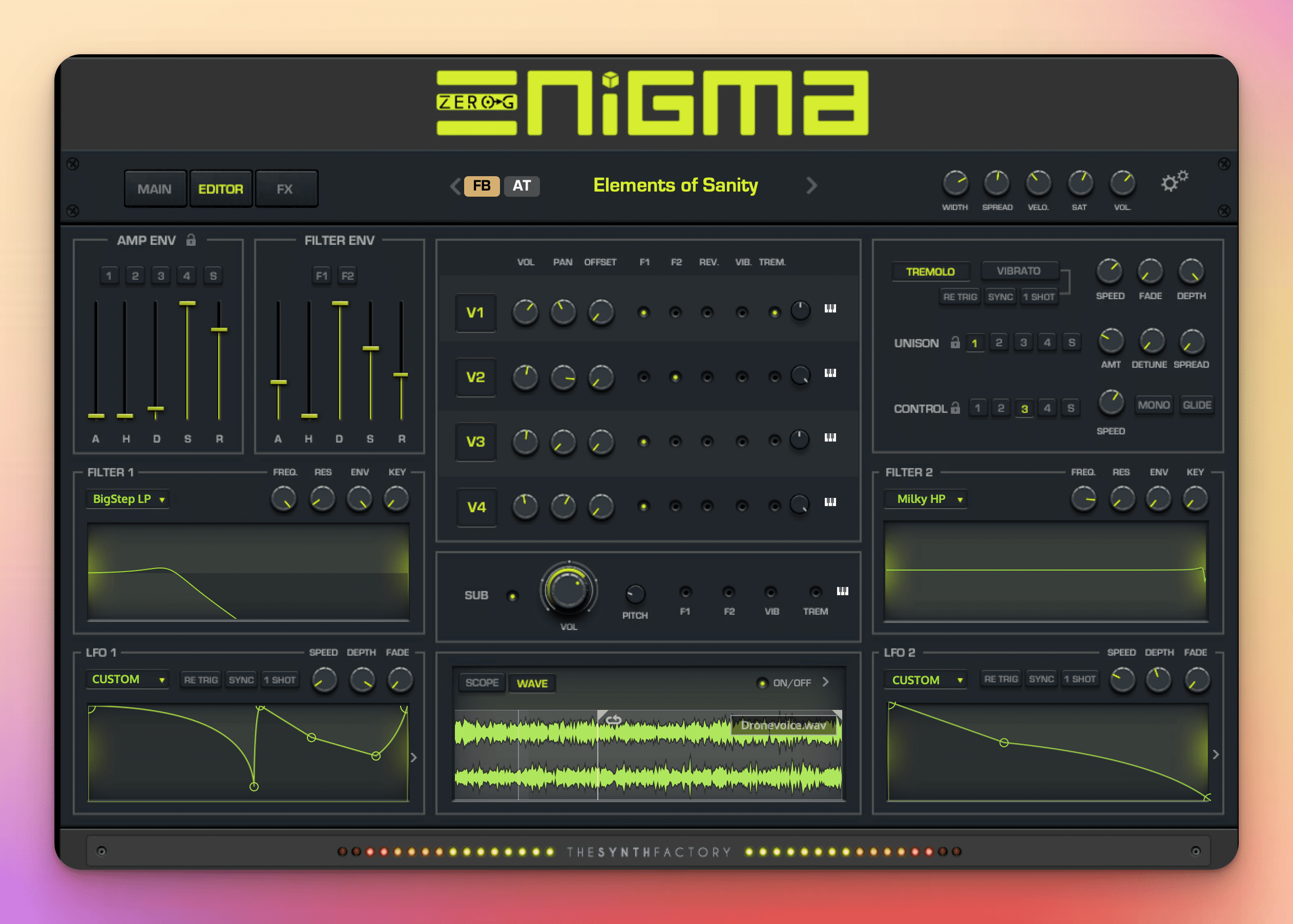Toggle the wave ON/OFF switch
The image size is (1293, 924).
pos(762,683)
